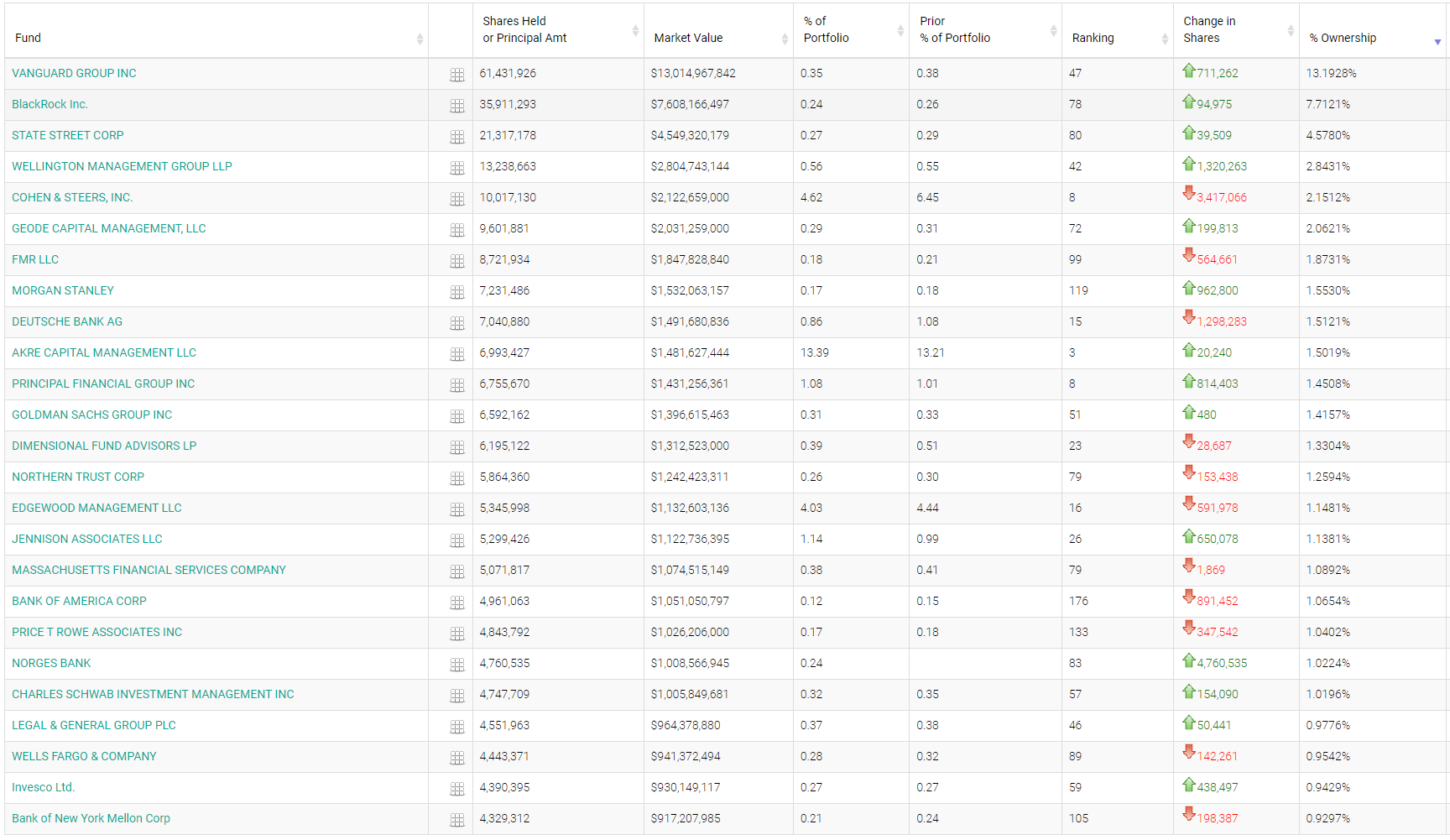Open COHEN & STEERS, INC. link
Image resolution: width=1450 pixels, height=840 pixels.
point(72,197)
